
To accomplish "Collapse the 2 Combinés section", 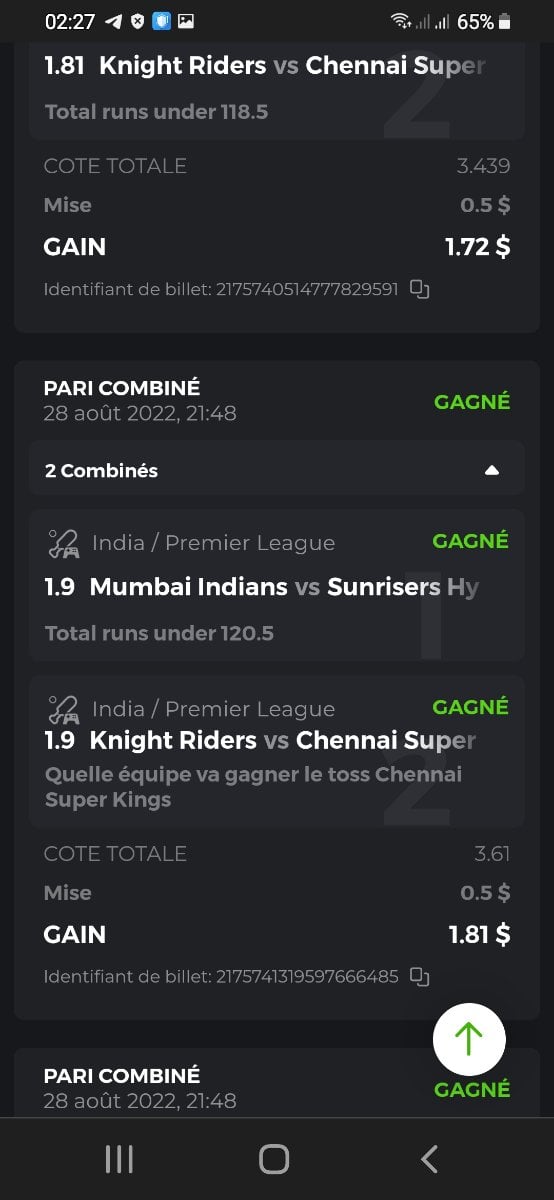I will tap(491, 470).
